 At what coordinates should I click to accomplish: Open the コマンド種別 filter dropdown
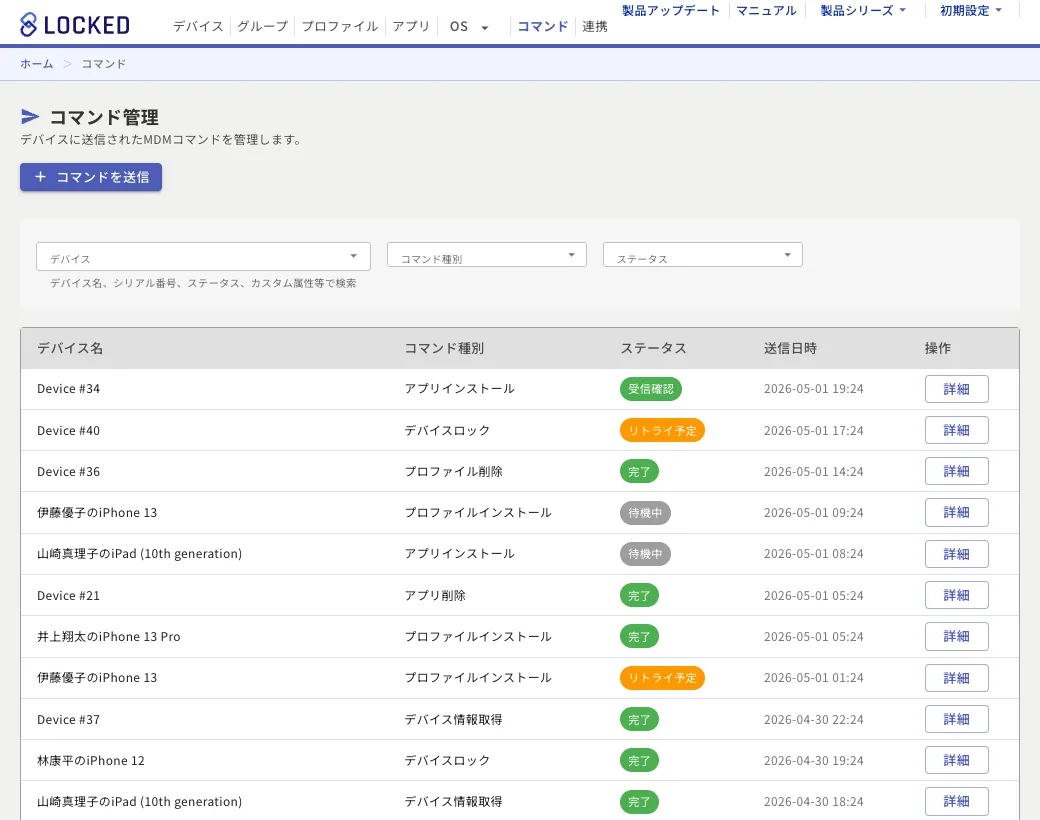click(486, 255)
